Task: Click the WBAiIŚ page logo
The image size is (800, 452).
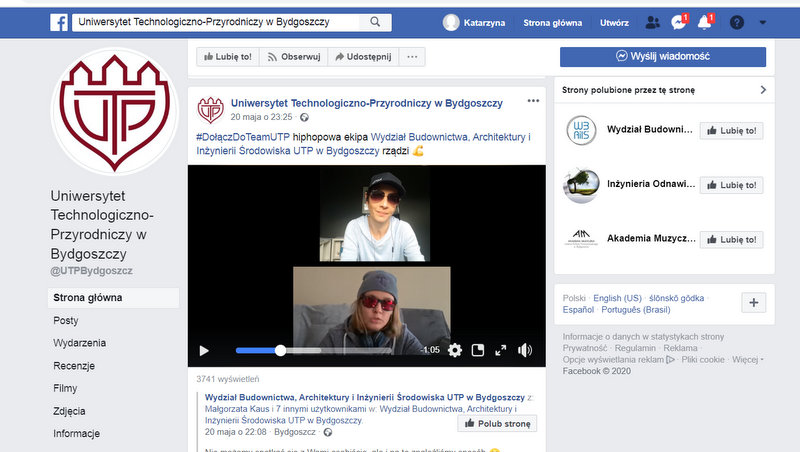Action: click(581, 131)
